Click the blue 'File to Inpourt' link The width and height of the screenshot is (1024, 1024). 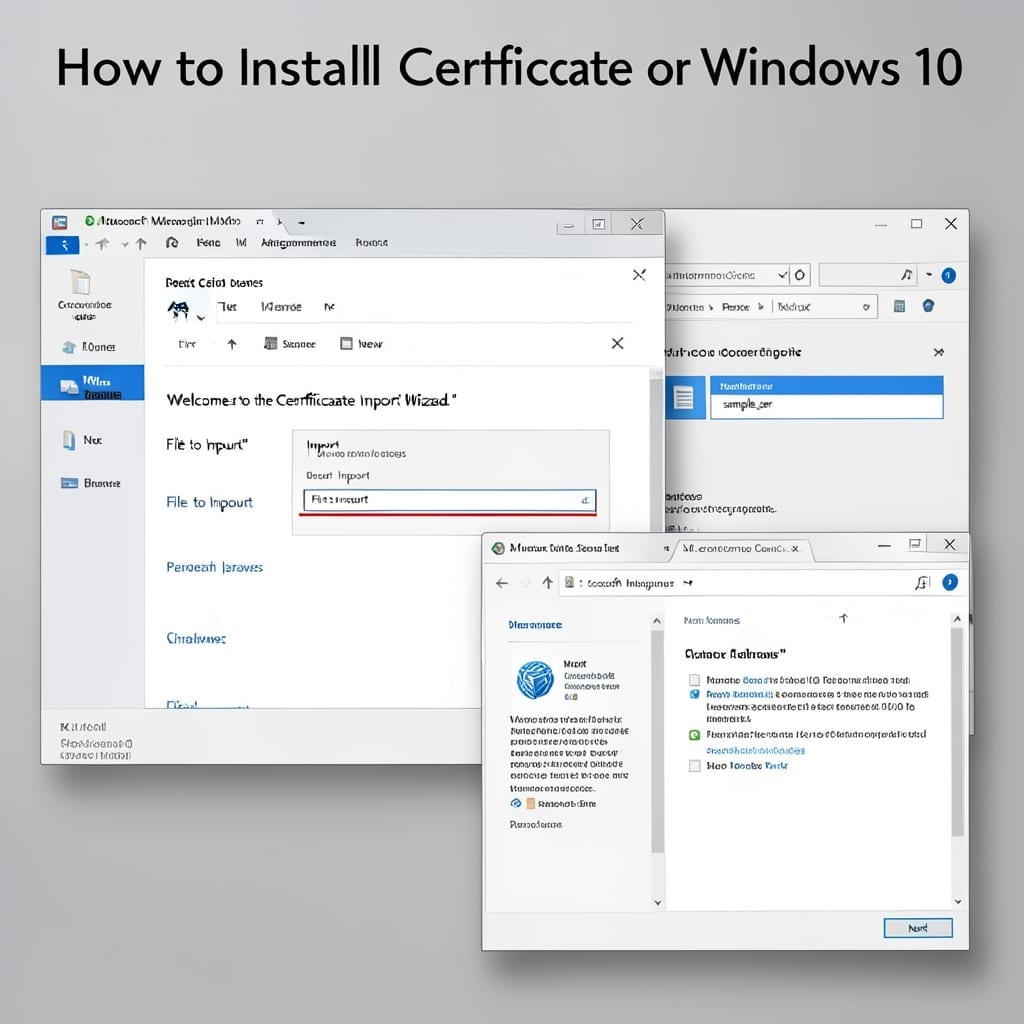coord(209,502)
